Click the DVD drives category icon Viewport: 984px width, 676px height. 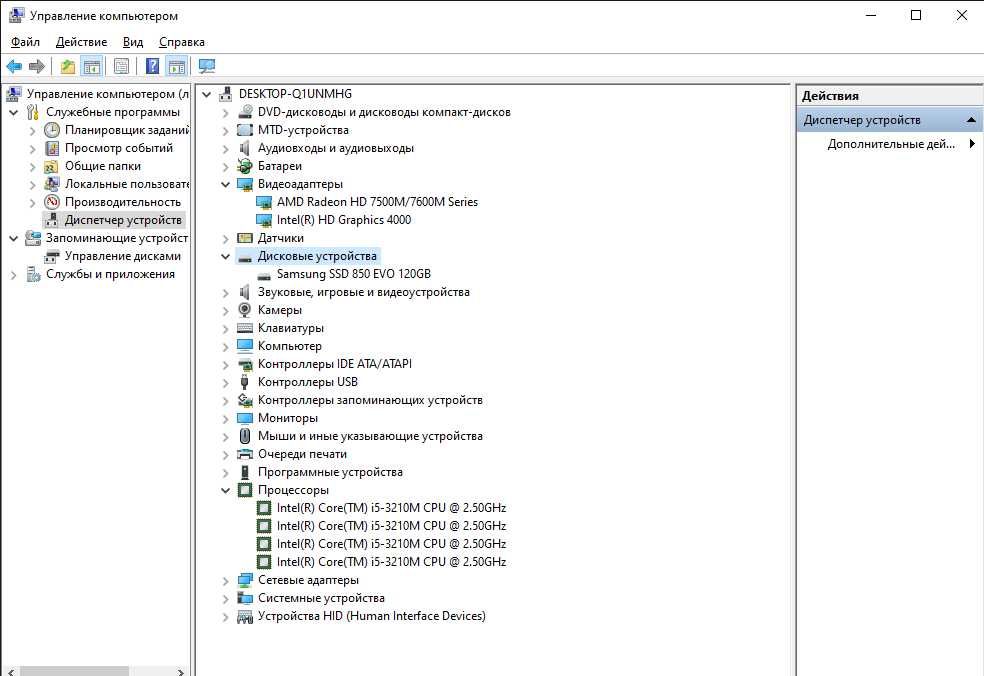[x=245, y=112]
